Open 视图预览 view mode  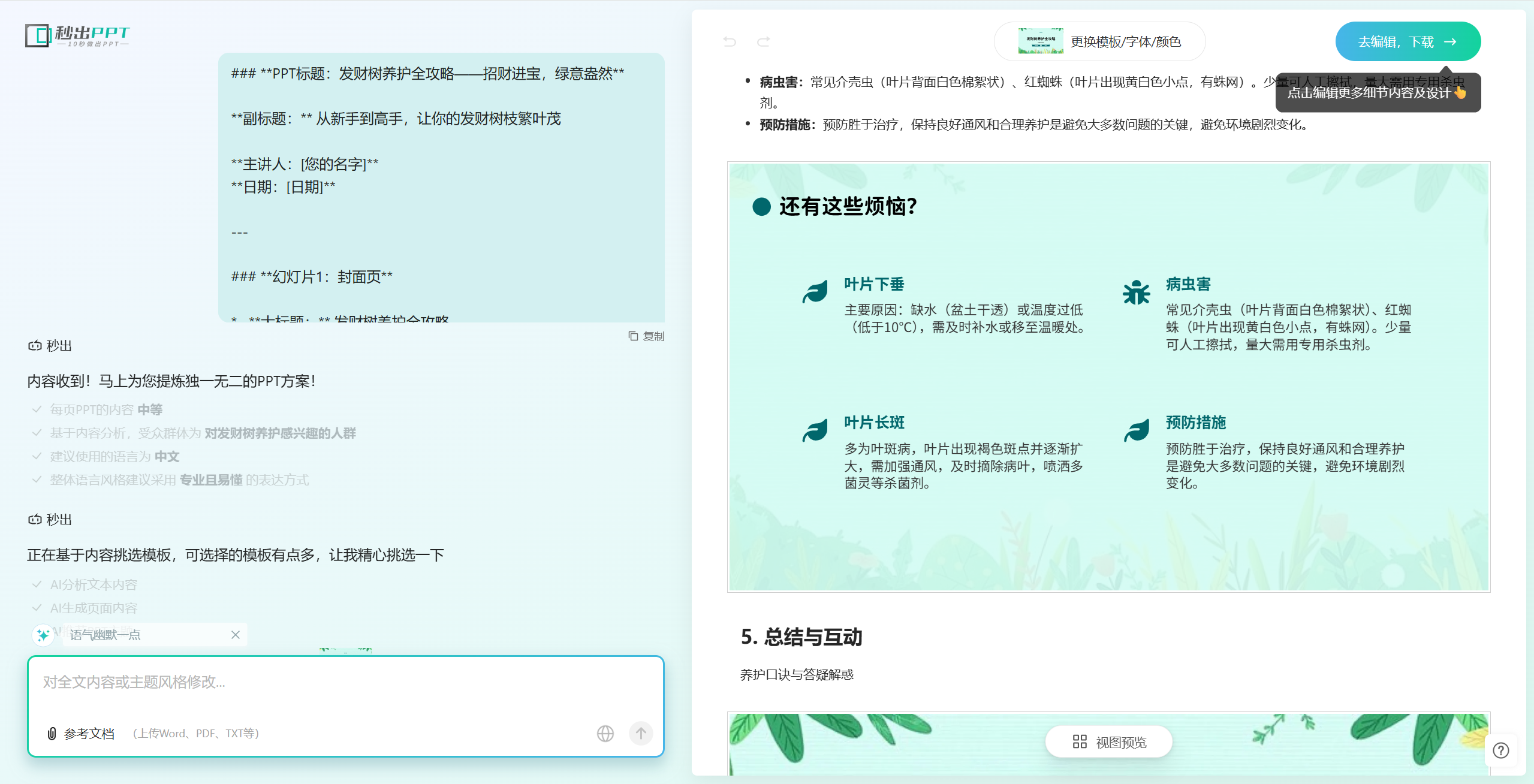[x=1108, y=742]
